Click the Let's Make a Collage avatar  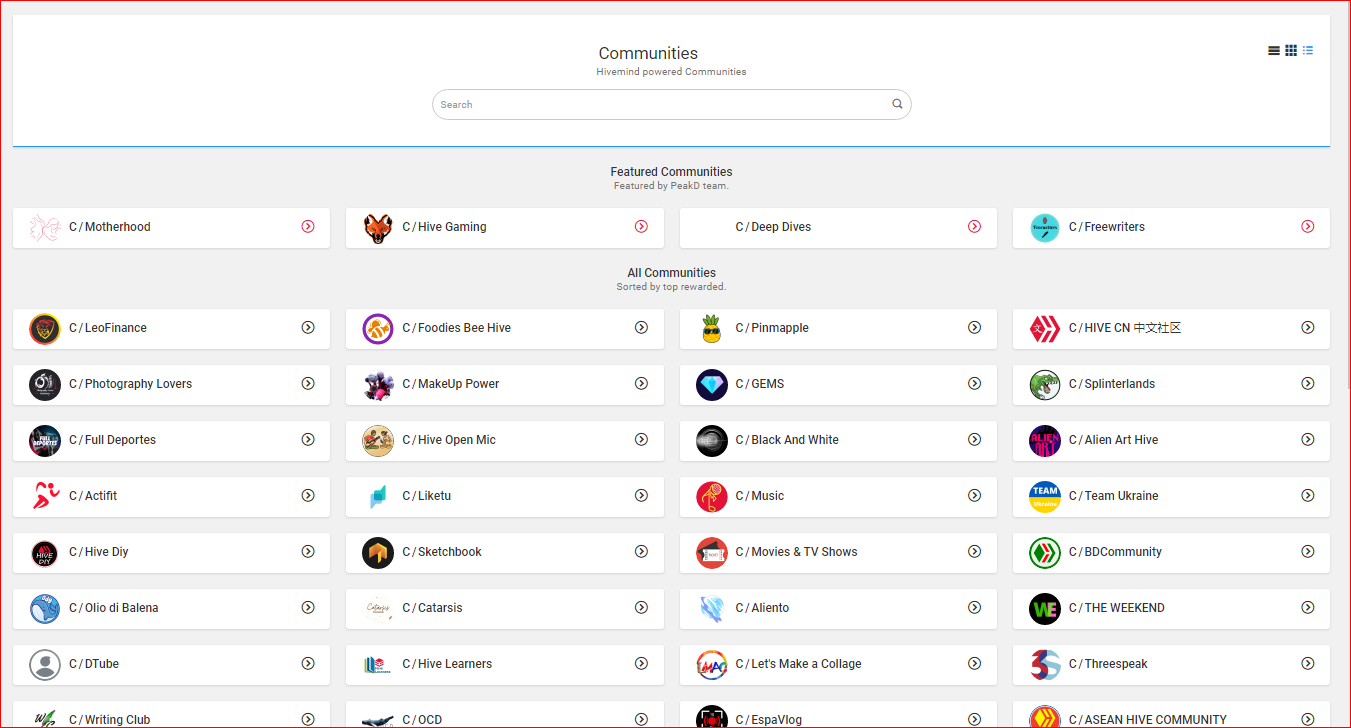[x=711, y=665]
